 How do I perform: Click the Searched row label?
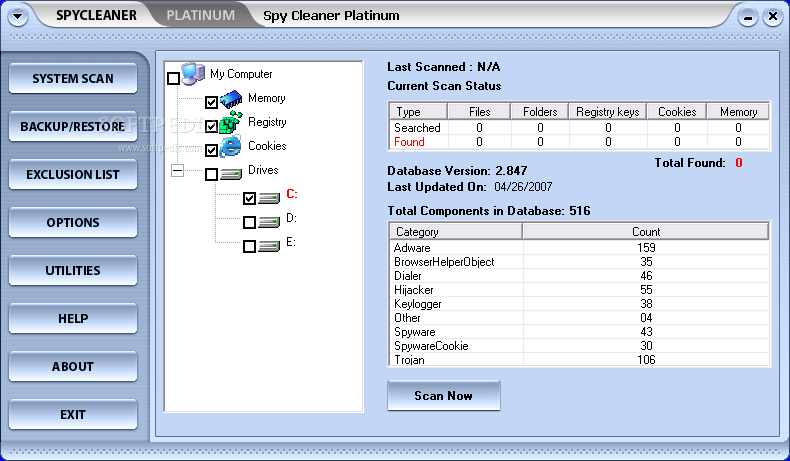[x=417, y=127]
